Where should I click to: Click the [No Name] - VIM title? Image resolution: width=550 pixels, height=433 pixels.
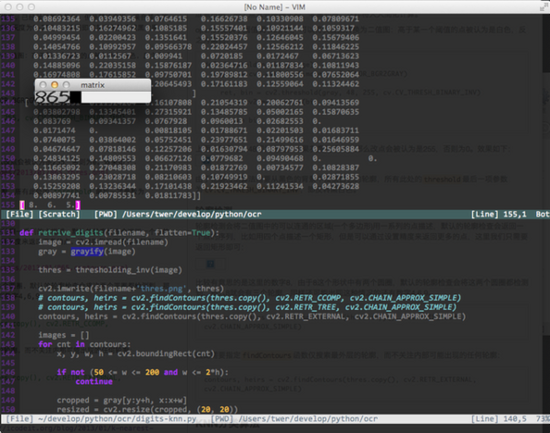(x=275, y=7)
